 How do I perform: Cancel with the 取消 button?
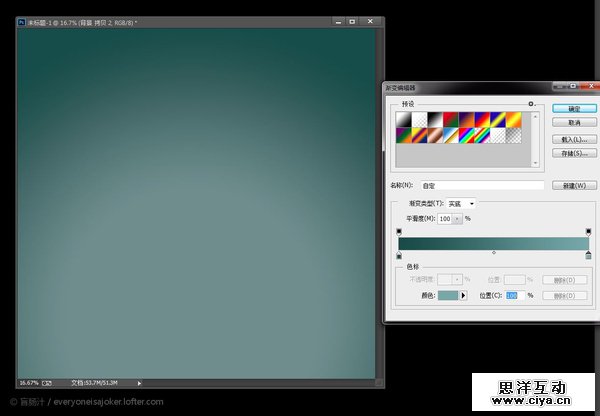(574, 122)
